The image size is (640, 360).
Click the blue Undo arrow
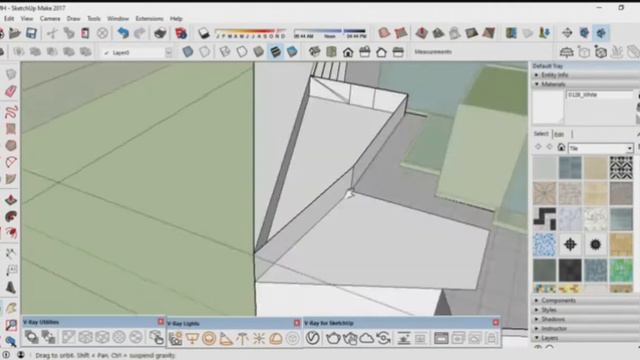coord(123,33)
